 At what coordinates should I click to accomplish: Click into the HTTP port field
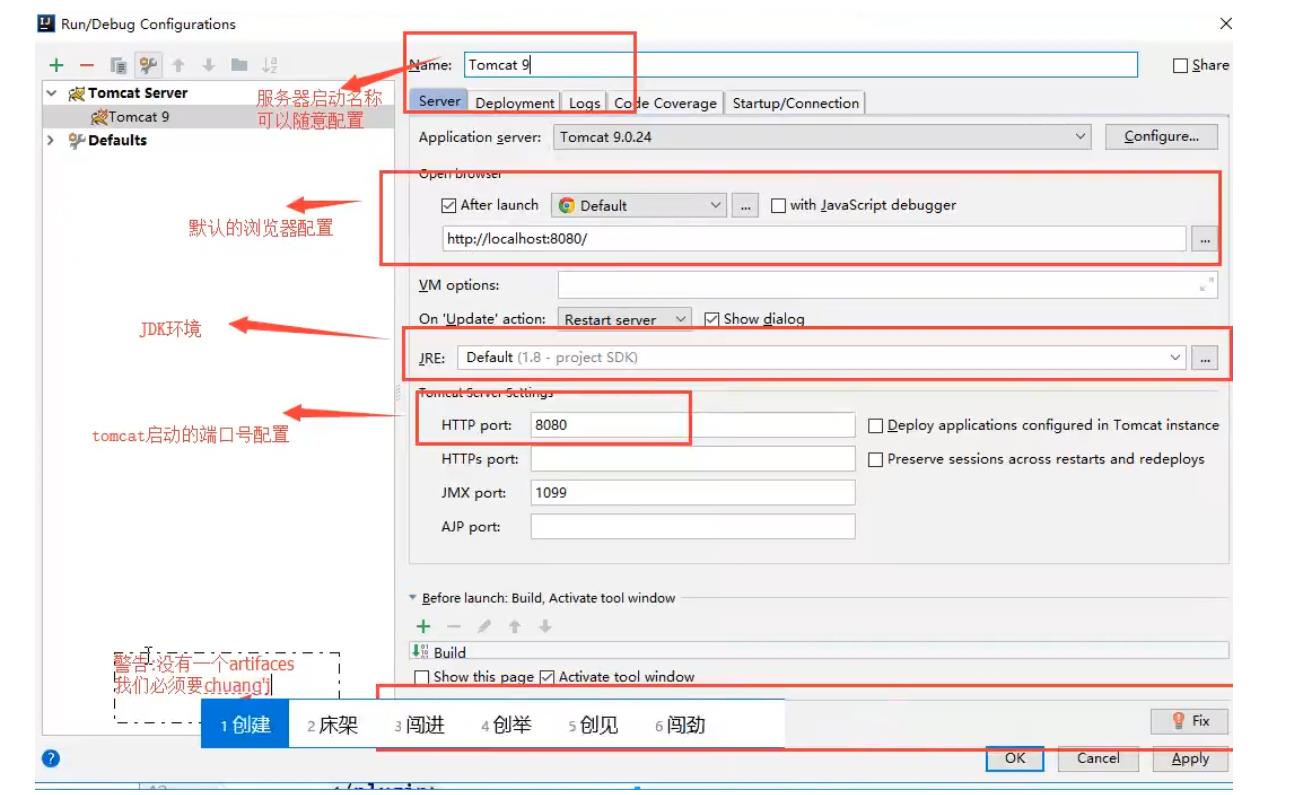[693, 425]
